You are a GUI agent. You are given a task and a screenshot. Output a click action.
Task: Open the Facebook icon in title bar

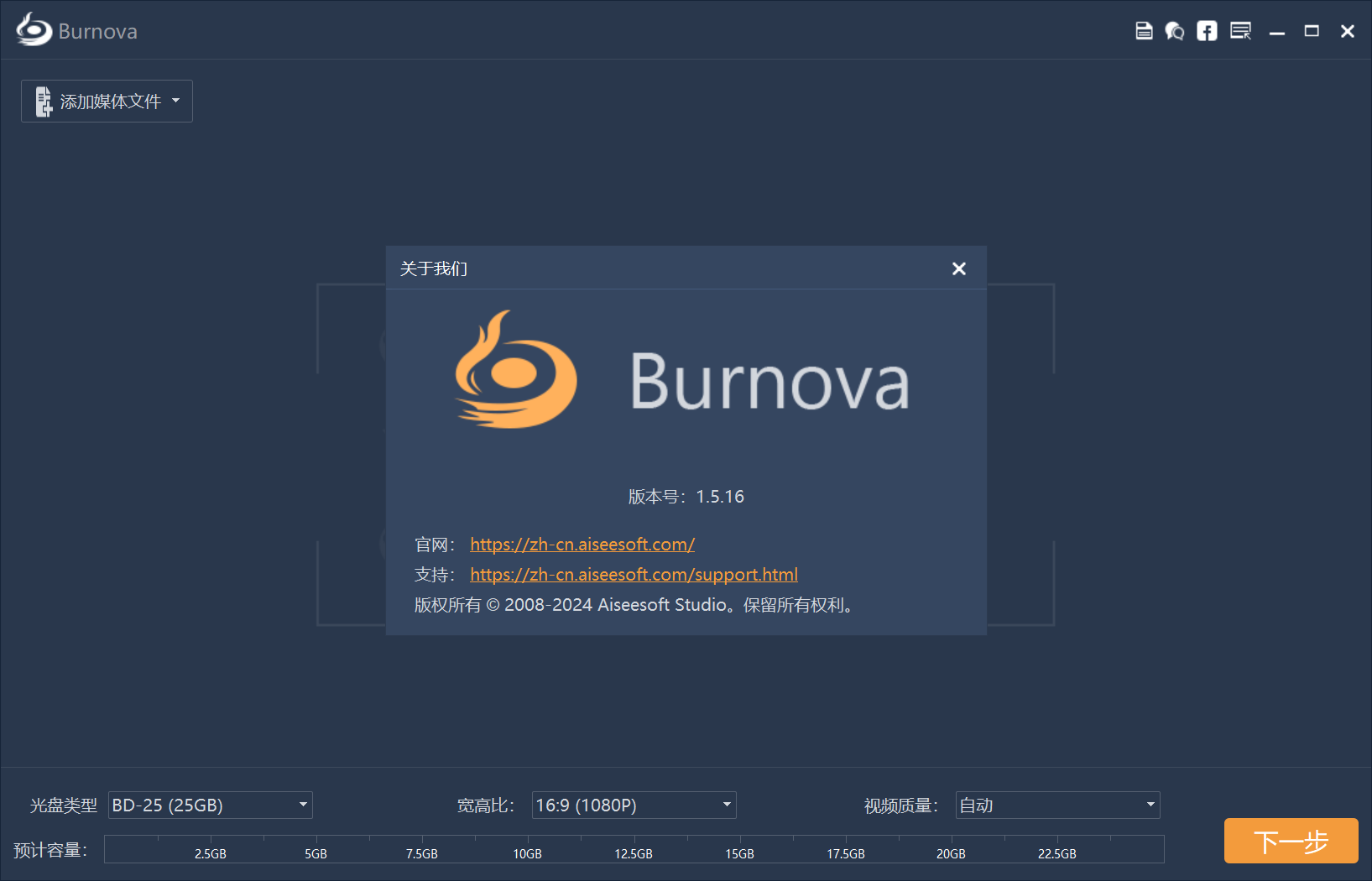[x=1207, y=31]
